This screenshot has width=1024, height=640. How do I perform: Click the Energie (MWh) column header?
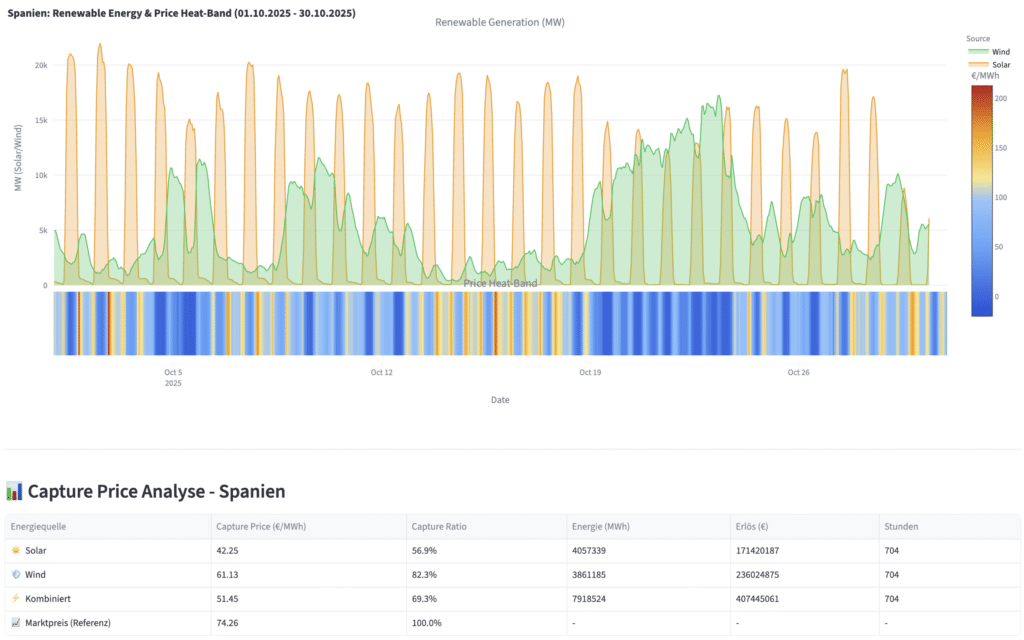click(600, 526)
